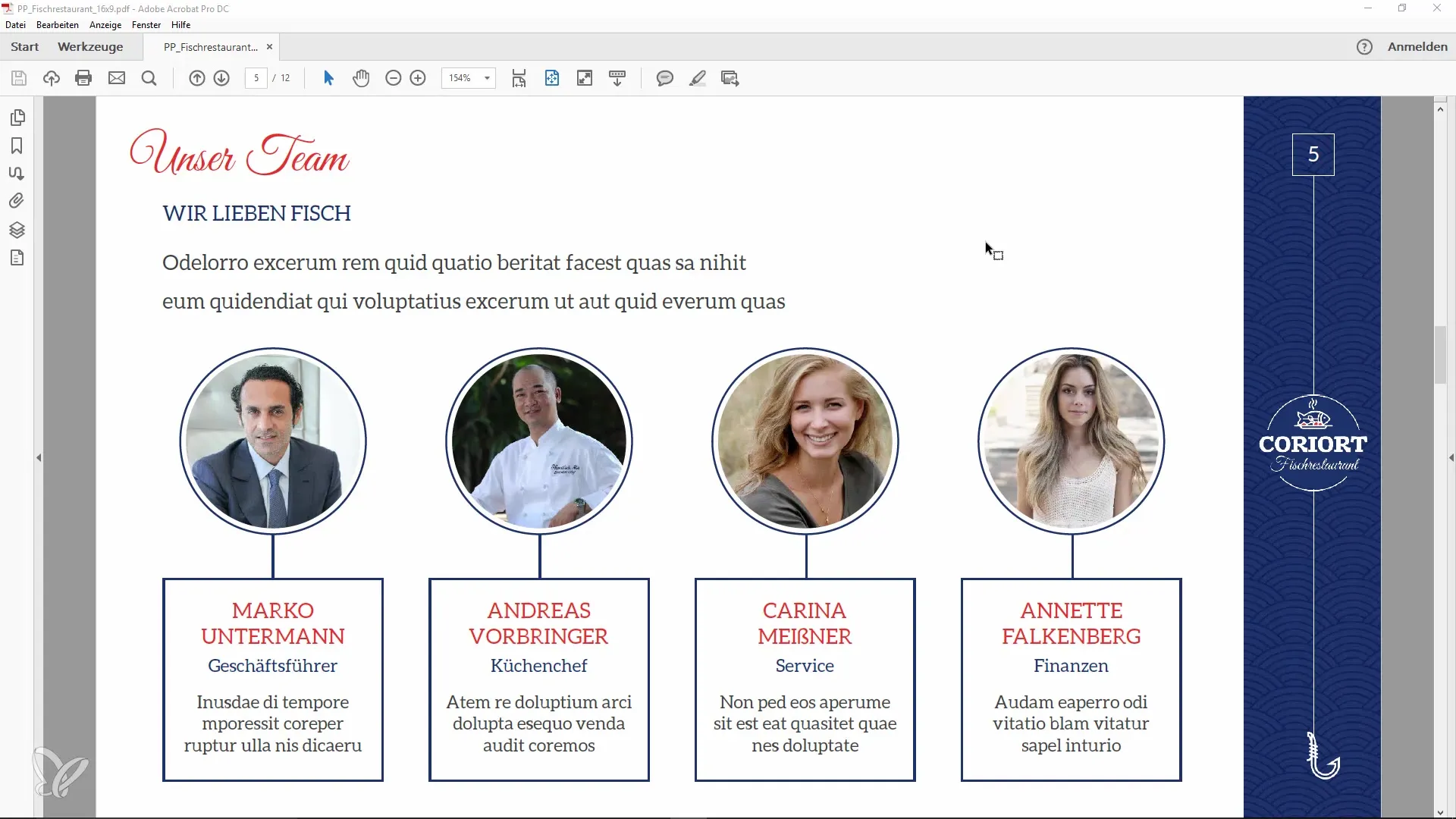Open the Hilfe menu

[181, 25]
